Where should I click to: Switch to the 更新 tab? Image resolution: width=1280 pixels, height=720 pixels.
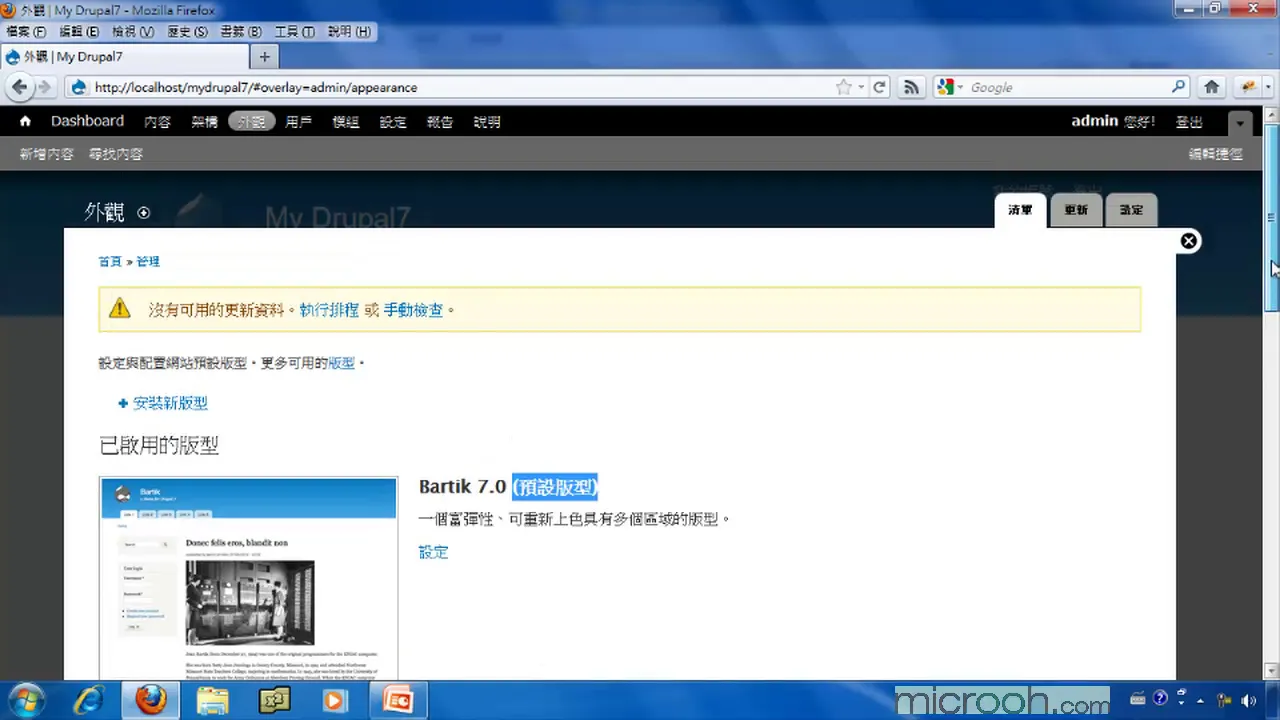click(x=1076, y=210)
